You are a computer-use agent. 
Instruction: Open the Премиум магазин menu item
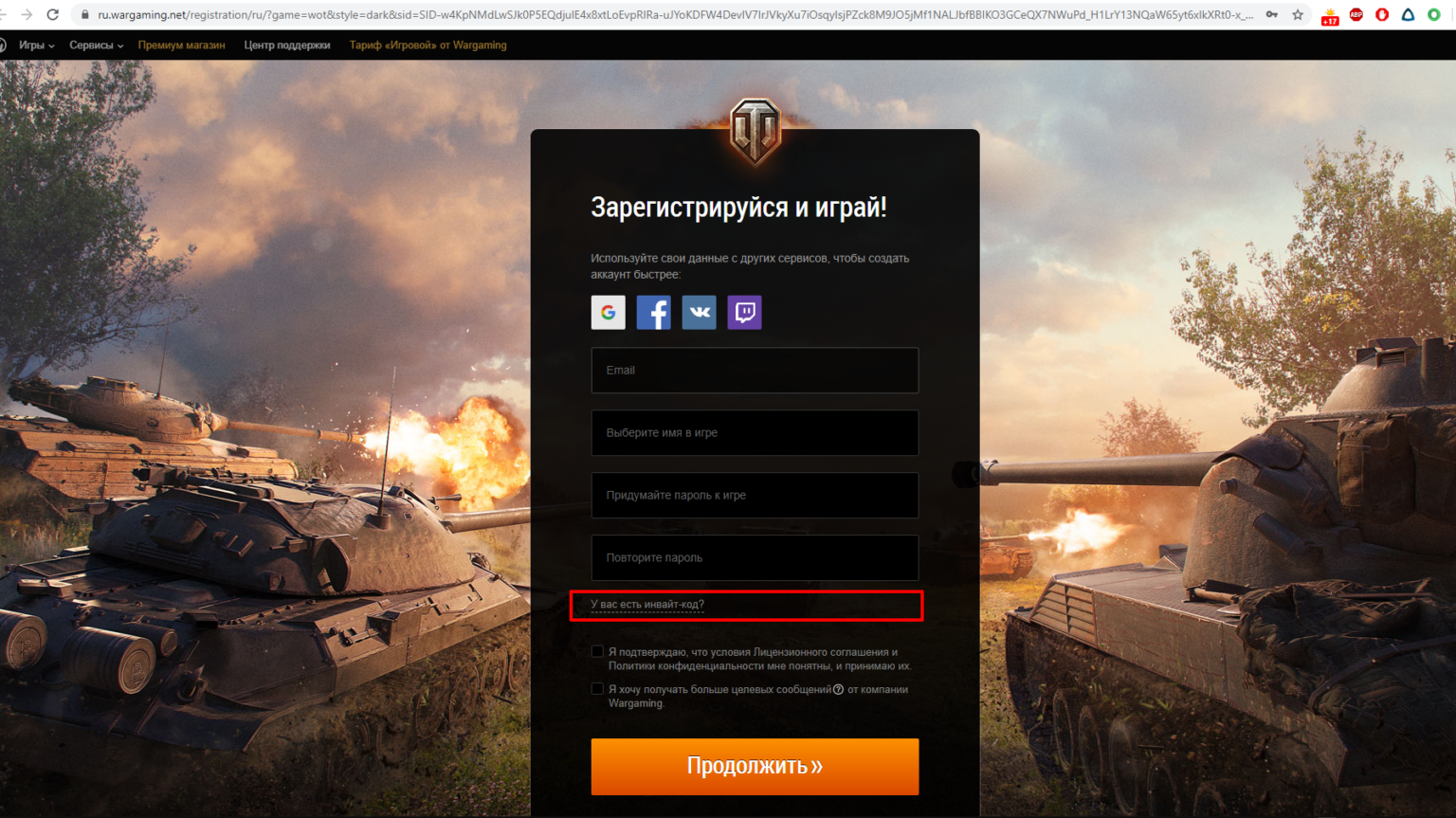point(181,45)
